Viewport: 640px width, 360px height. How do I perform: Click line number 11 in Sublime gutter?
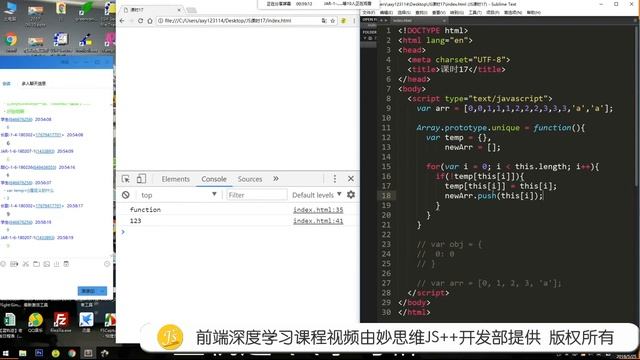click(x=386, y=128)
